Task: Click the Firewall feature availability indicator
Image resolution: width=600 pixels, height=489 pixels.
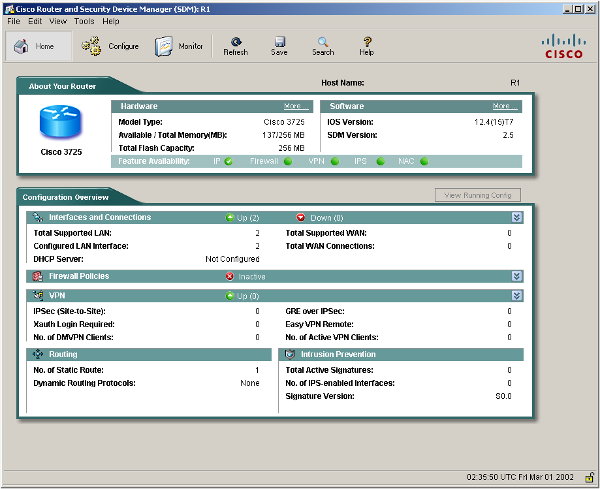Action: coord(288,161)
